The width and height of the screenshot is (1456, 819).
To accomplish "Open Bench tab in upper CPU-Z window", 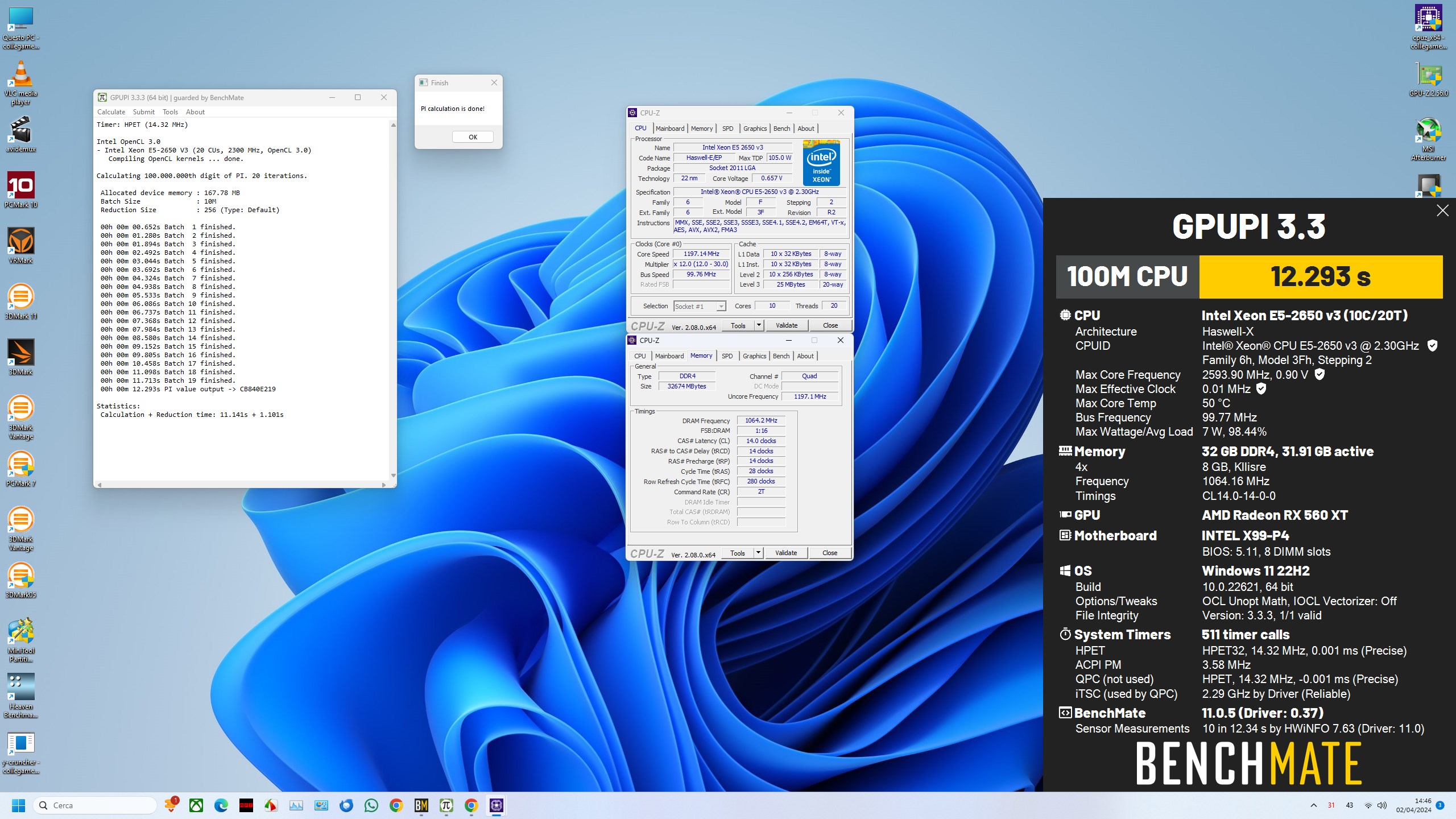I will (782, 129).
